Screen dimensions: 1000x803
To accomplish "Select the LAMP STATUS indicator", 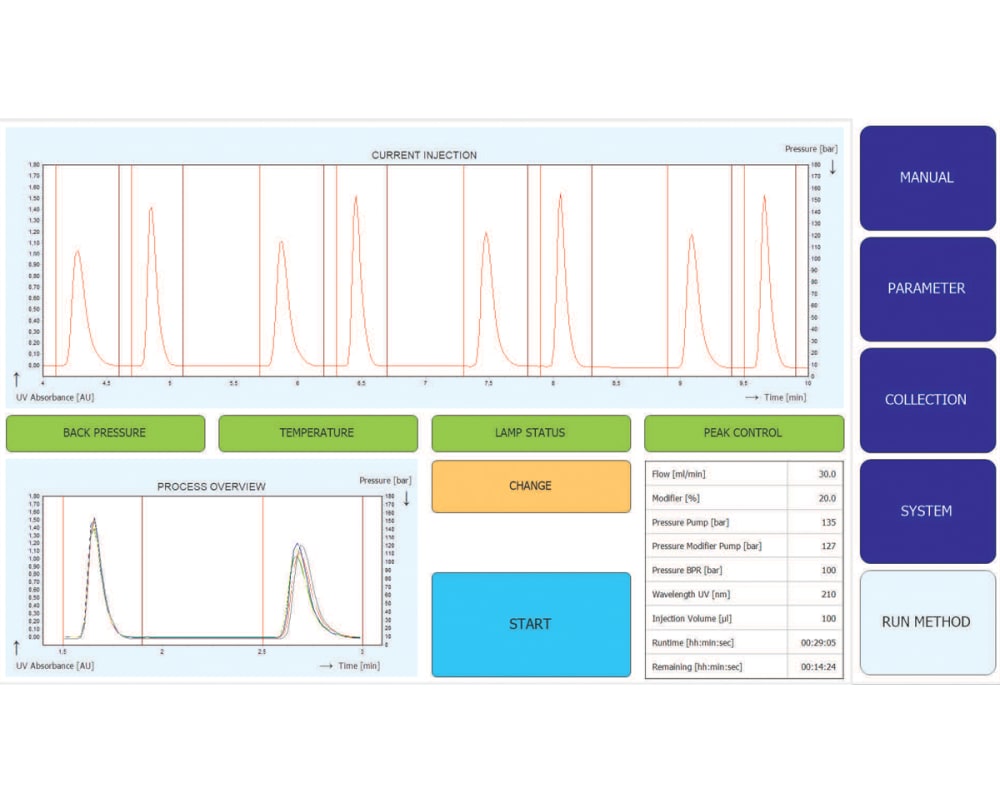I will (x=531, y=433).
